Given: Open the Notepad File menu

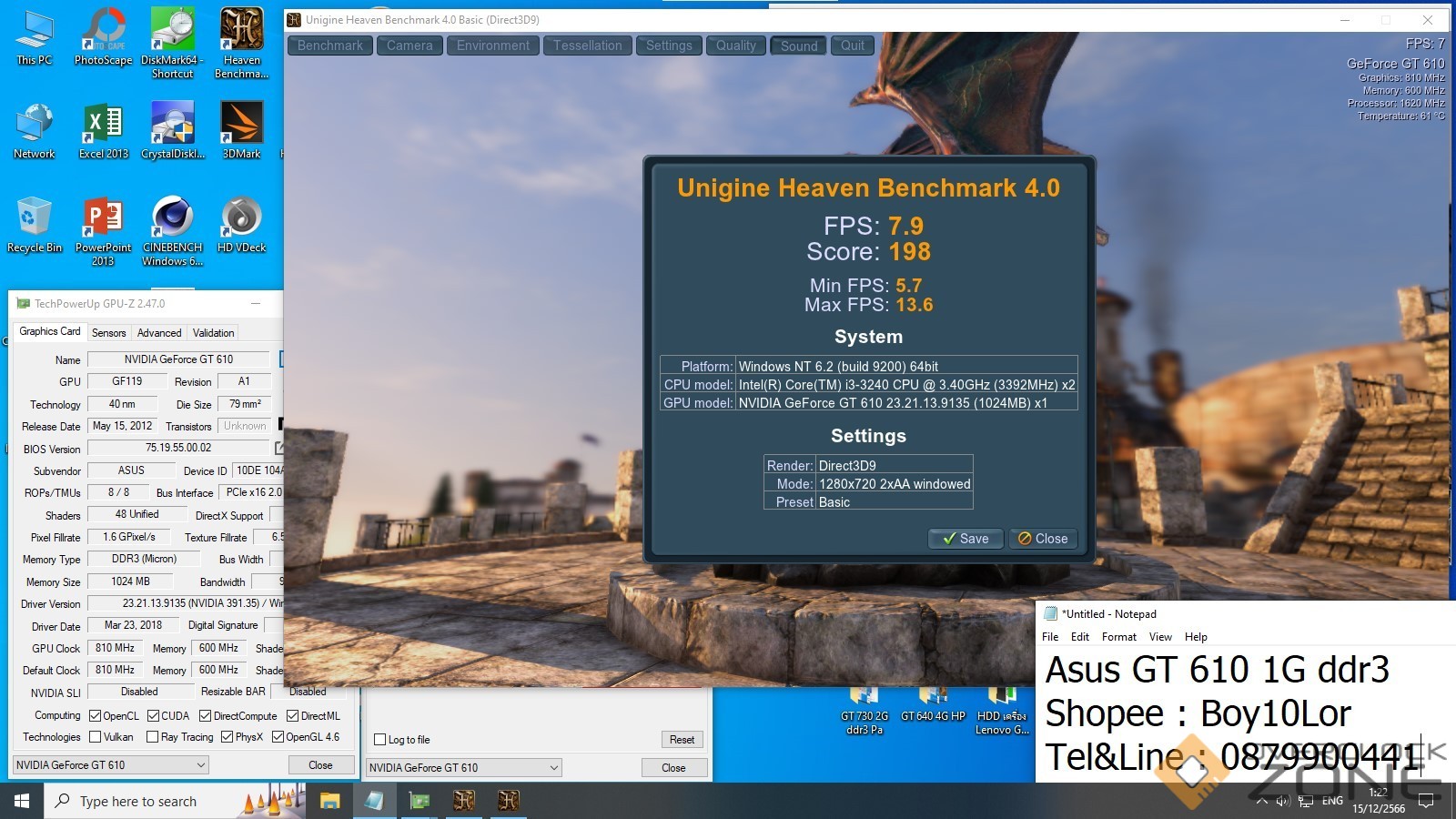Looking at the screenshot, I should [x=1050, y=637].
